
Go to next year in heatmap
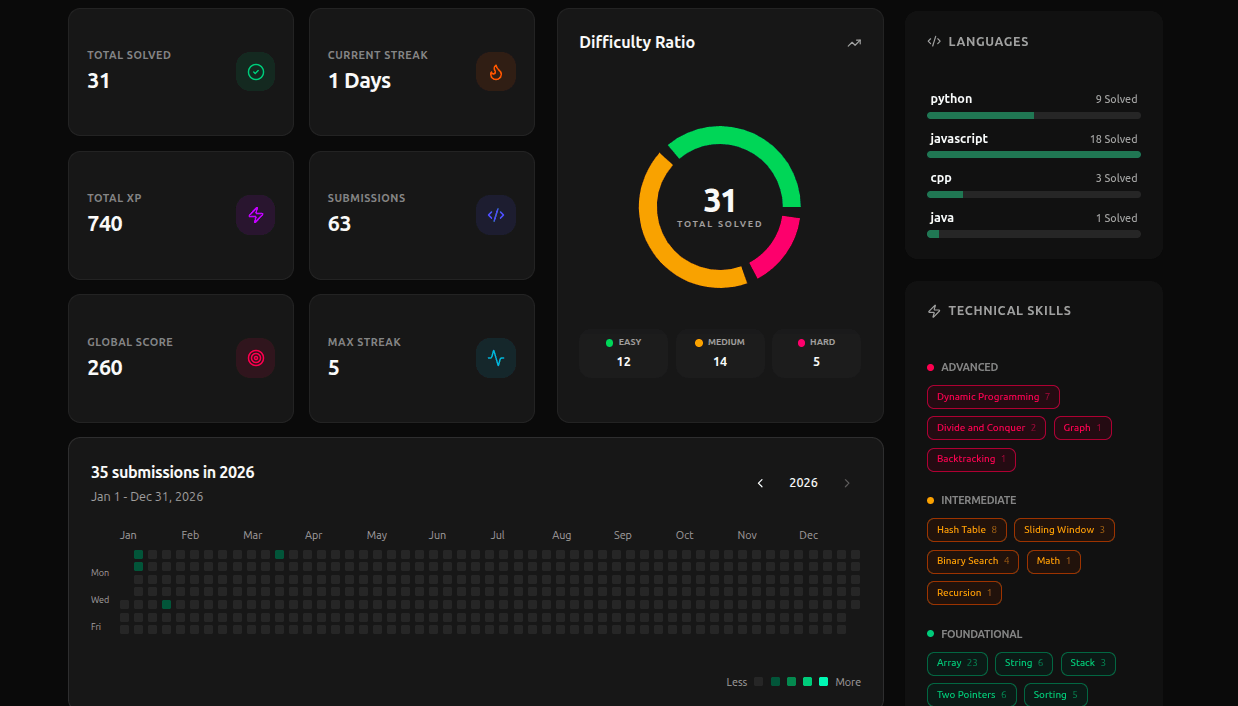847,483
